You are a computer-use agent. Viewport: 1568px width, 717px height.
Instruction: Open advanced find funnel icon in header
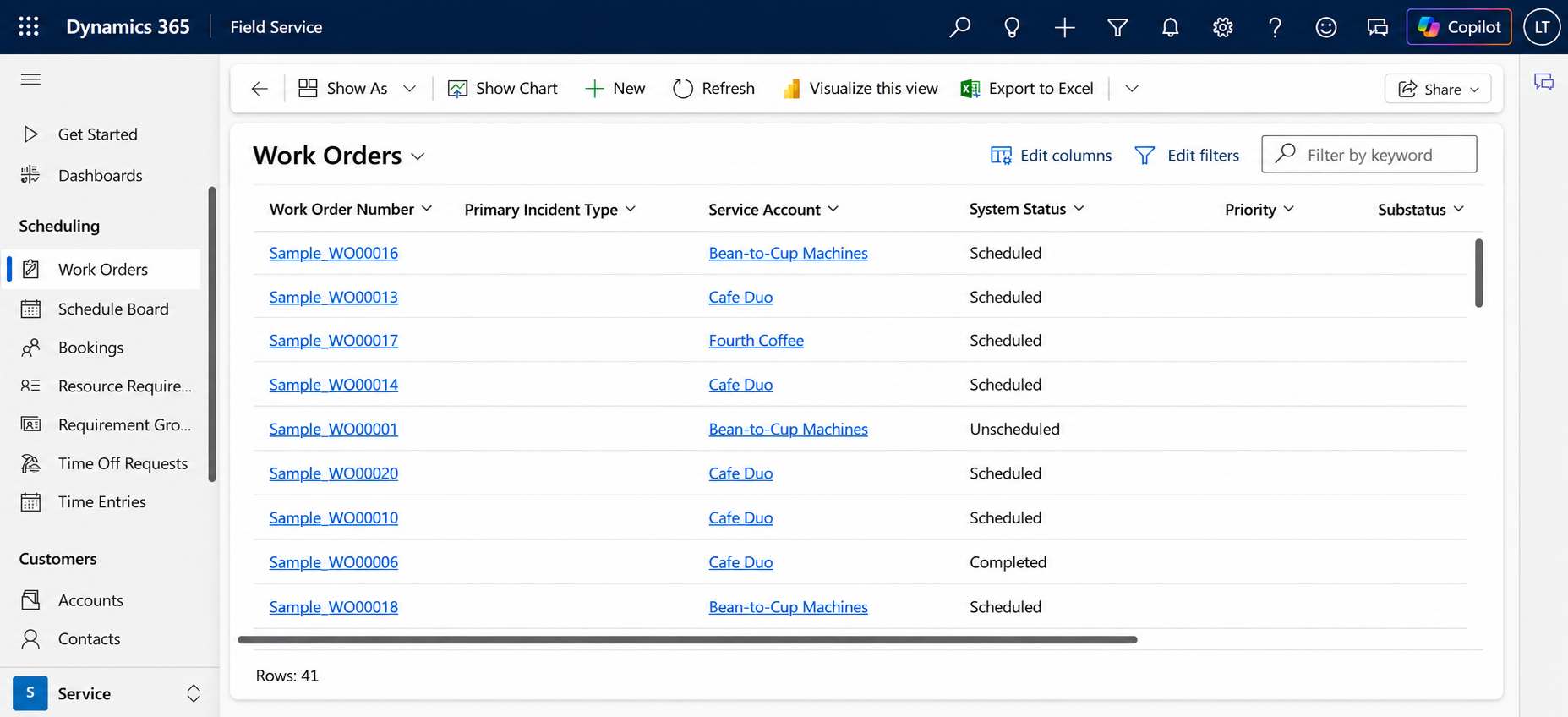1117,27
